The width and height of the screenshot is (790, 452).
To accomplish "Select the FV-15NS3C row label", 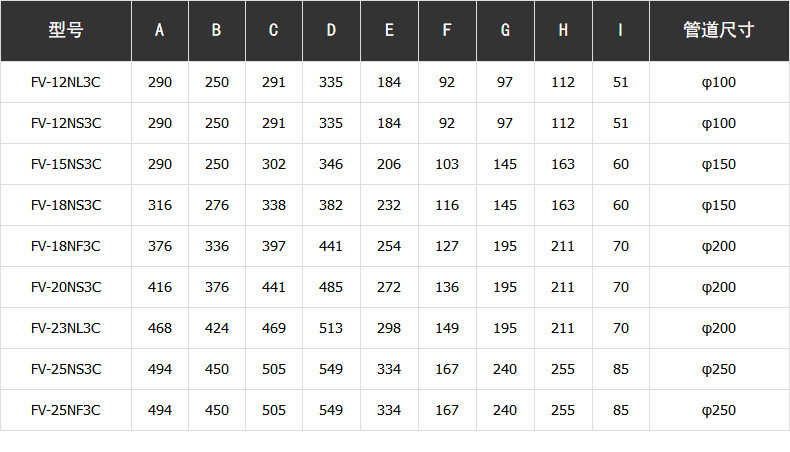I will tap(66, 164).
